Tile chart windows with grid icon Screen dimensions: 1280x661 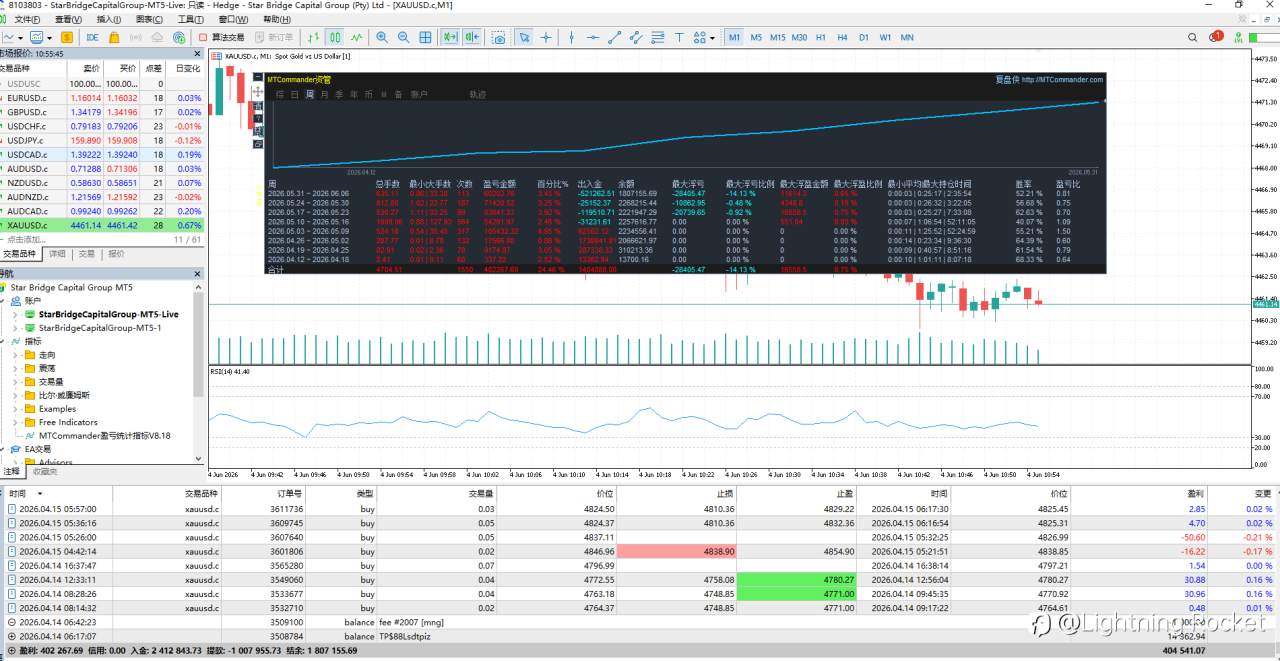(426, 37)
